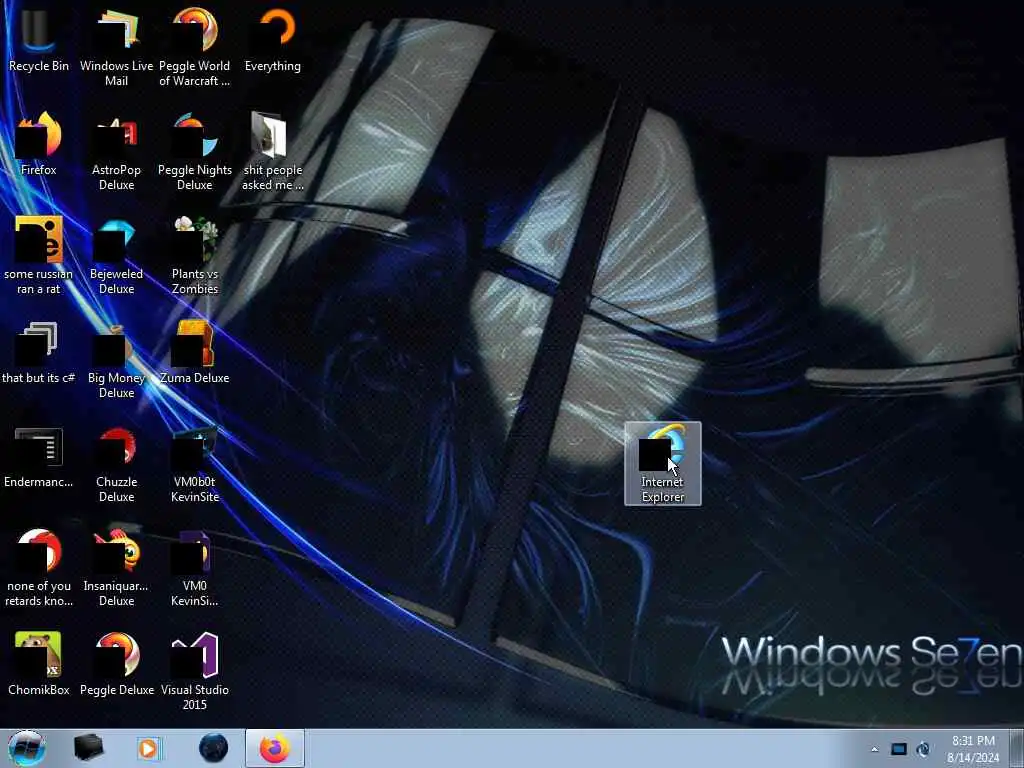The height and width of the screenshot is (768, 1024).
Task: Select the Recycle Bin desktop icon
Action: pyautogui.click(x=39, y=39)
